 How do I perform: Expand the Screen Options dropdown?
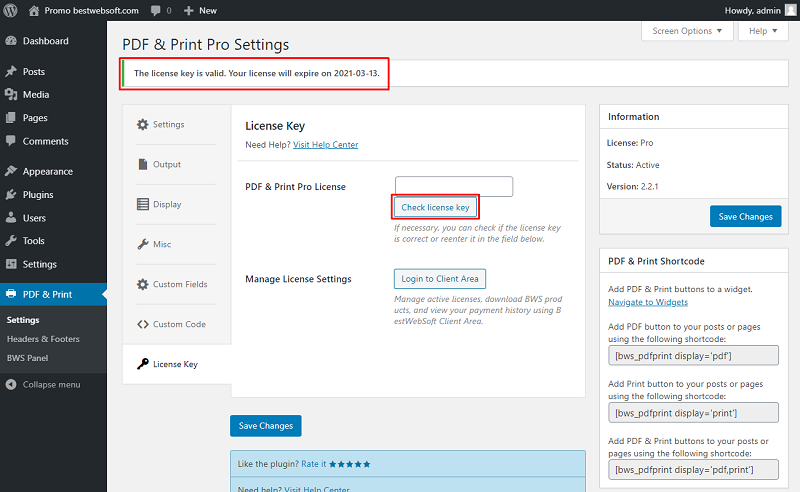687,31
